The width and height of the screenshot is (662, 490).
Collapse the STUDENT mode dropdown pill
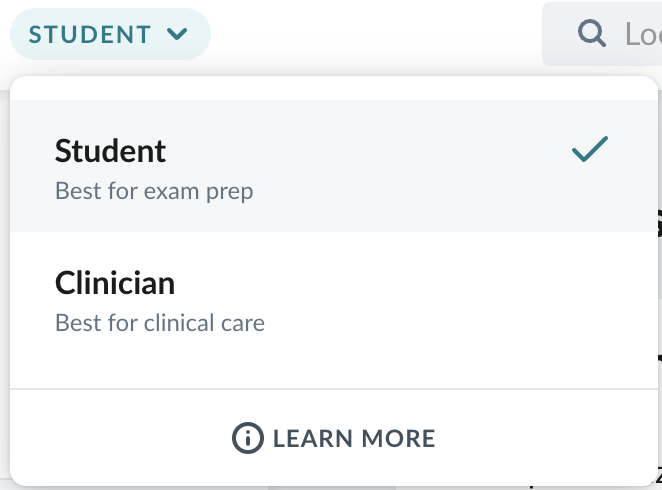(x=110, y=34)
